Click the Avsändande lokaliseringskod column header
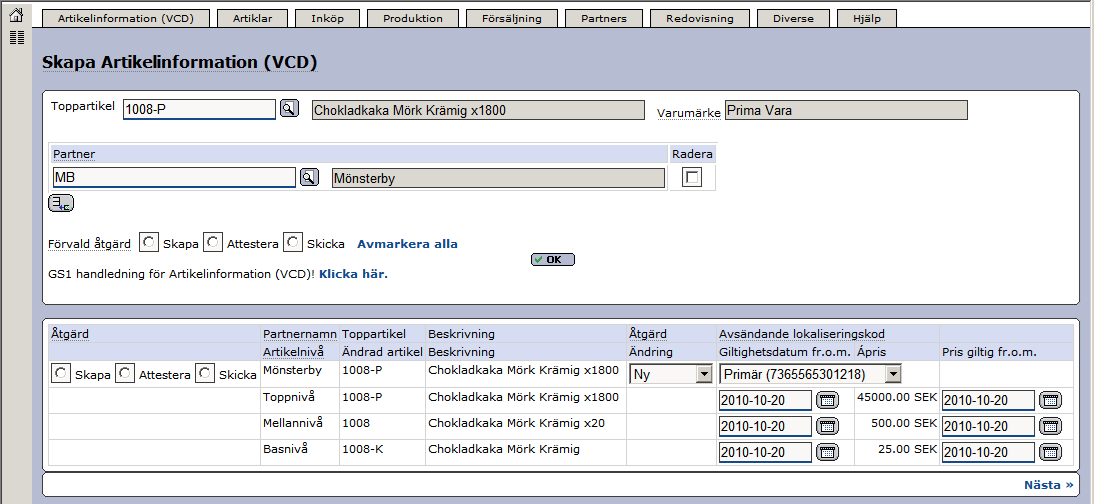Screen dimensions: 1094x504 pyautogui.click(x=802, y=334)
